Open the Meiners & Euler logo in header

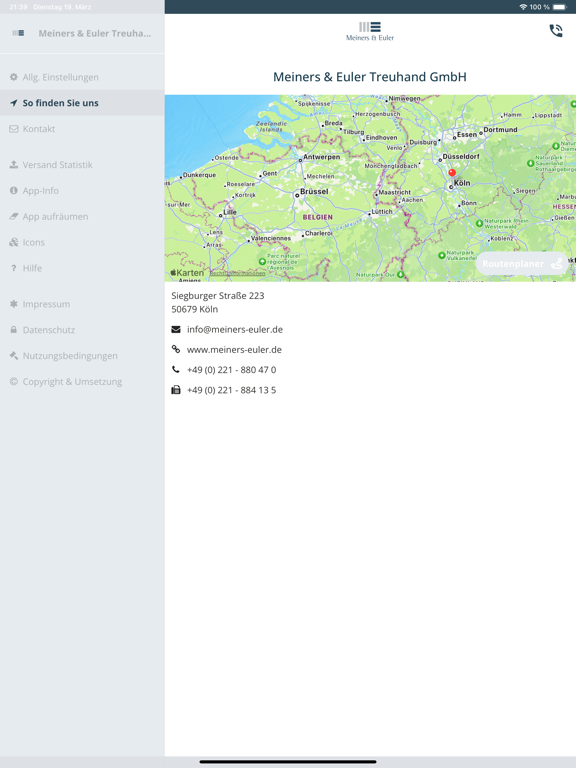370,31
